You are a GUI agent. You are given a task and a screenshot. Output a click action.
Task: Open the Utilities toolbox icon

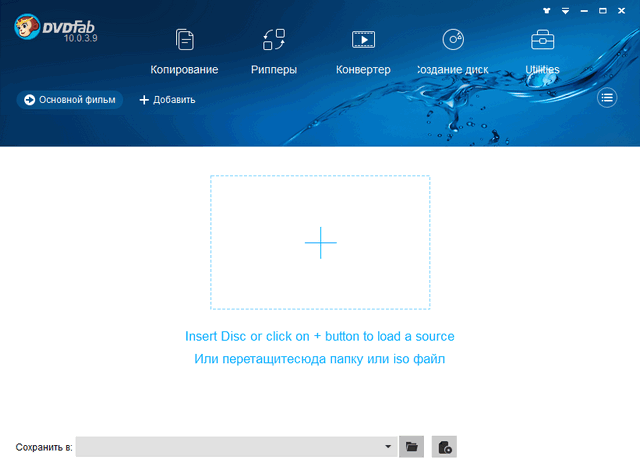[x=542, y=40]
